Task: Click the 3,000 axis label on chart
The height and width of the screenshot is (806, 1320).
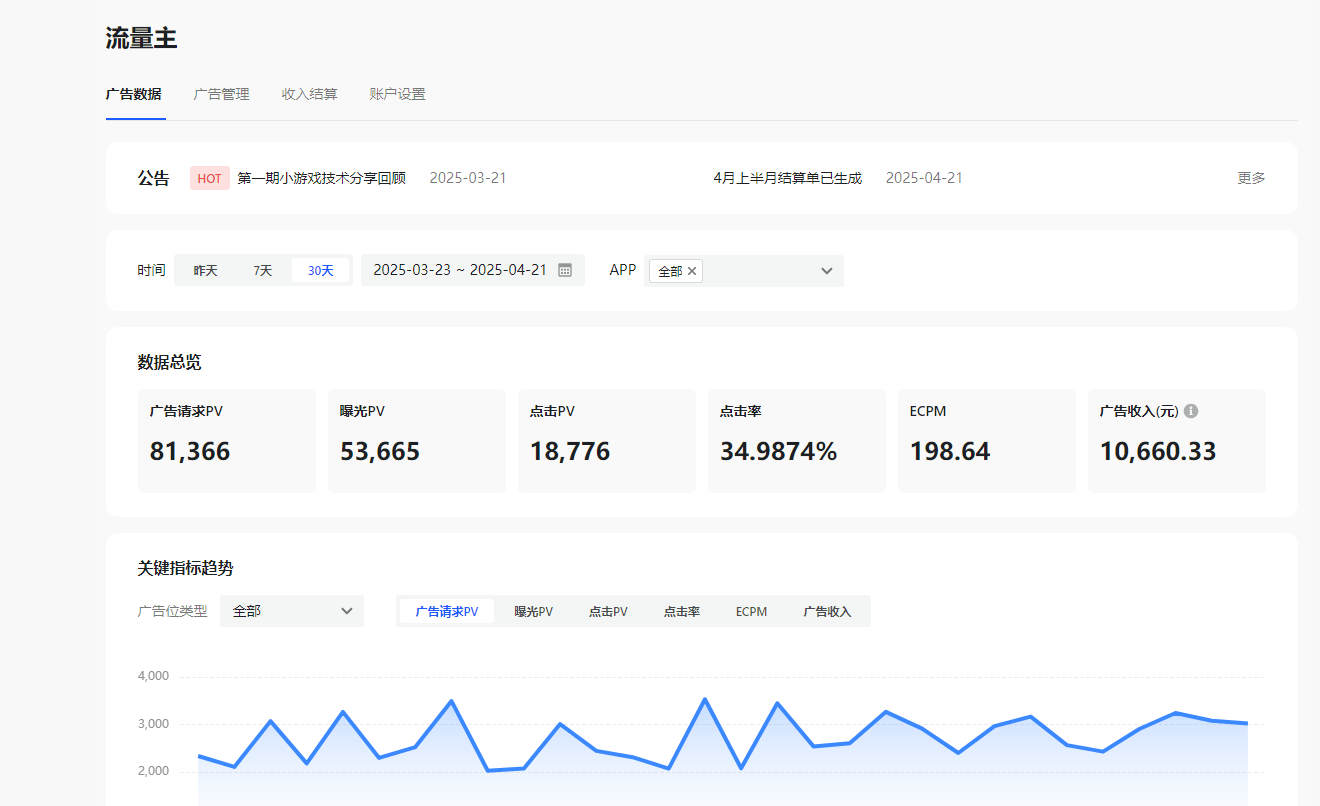Action: [153, 724]
